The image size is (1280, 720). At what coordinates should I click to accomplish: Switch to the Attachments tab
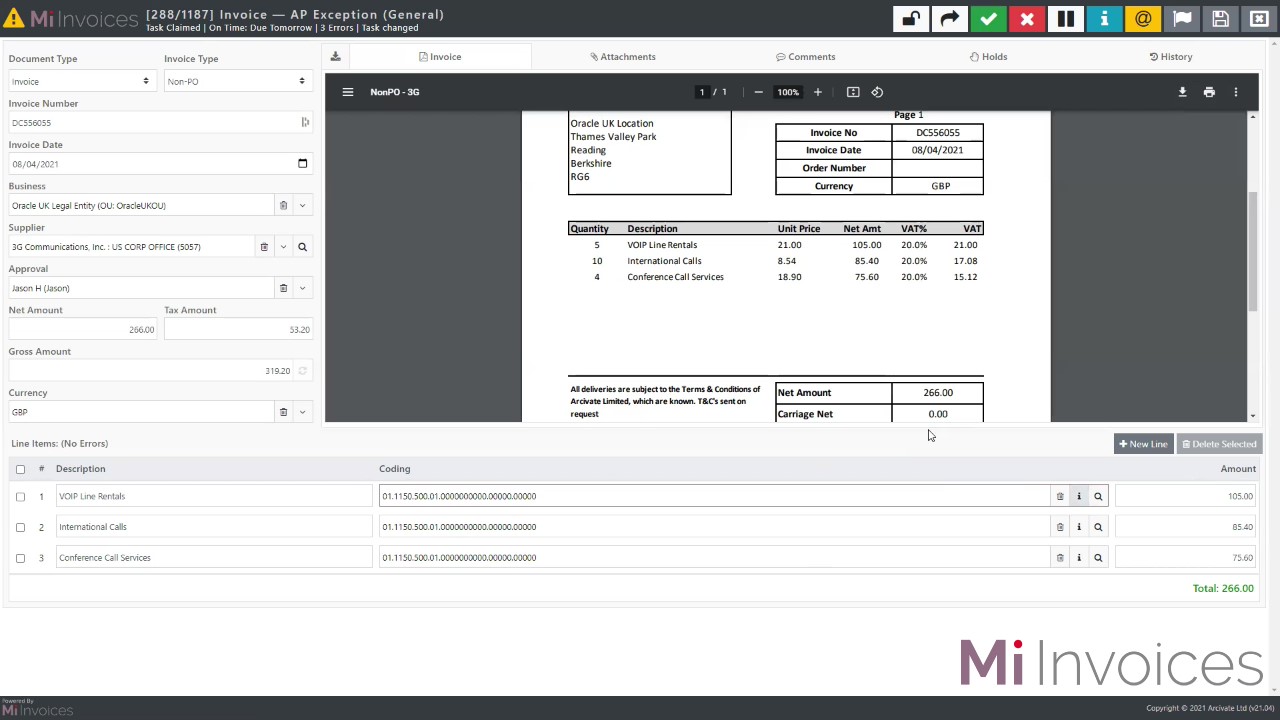(627, 56)
